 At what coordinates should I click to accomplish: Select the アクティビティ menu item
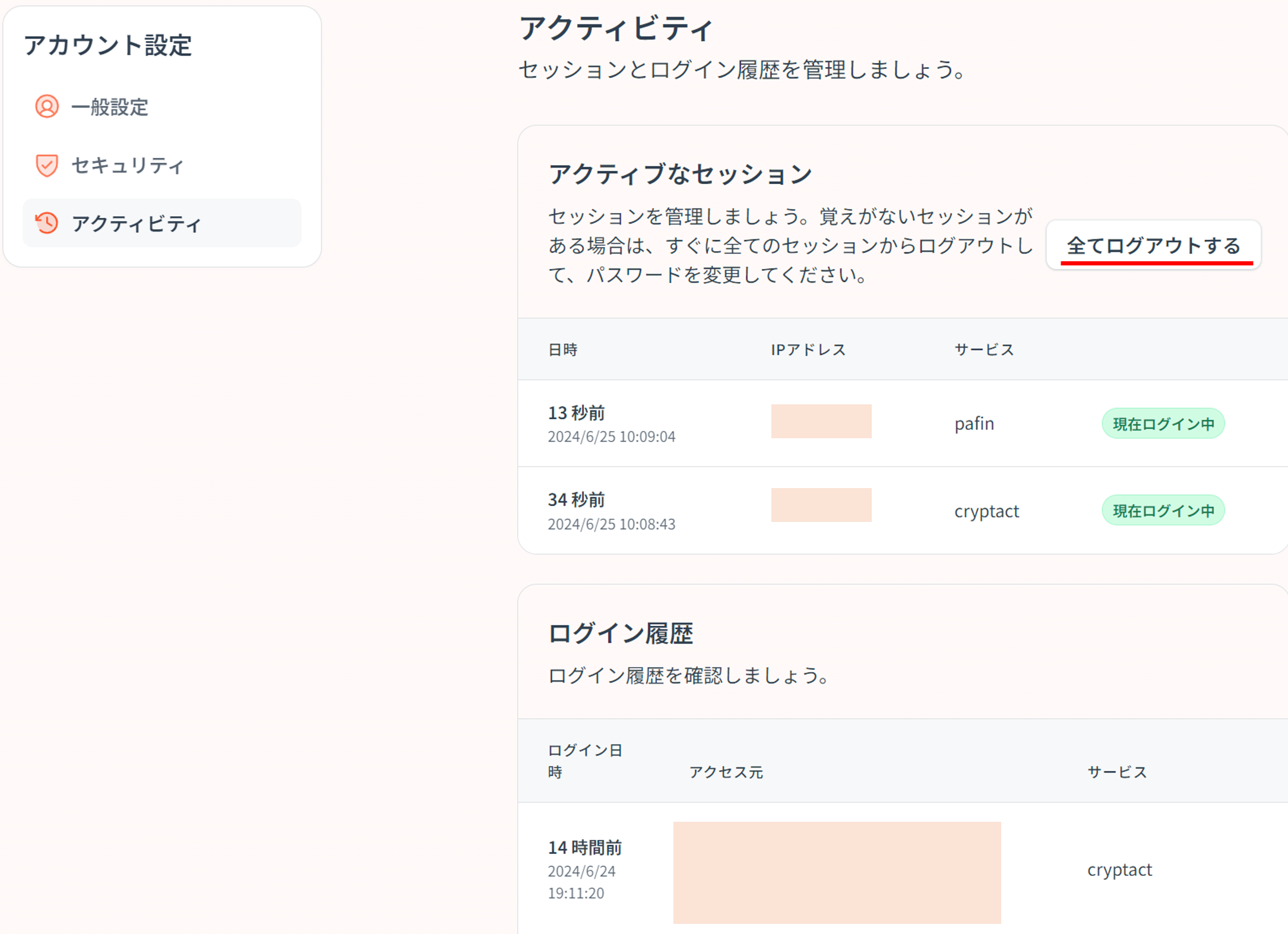click(162, 223)
